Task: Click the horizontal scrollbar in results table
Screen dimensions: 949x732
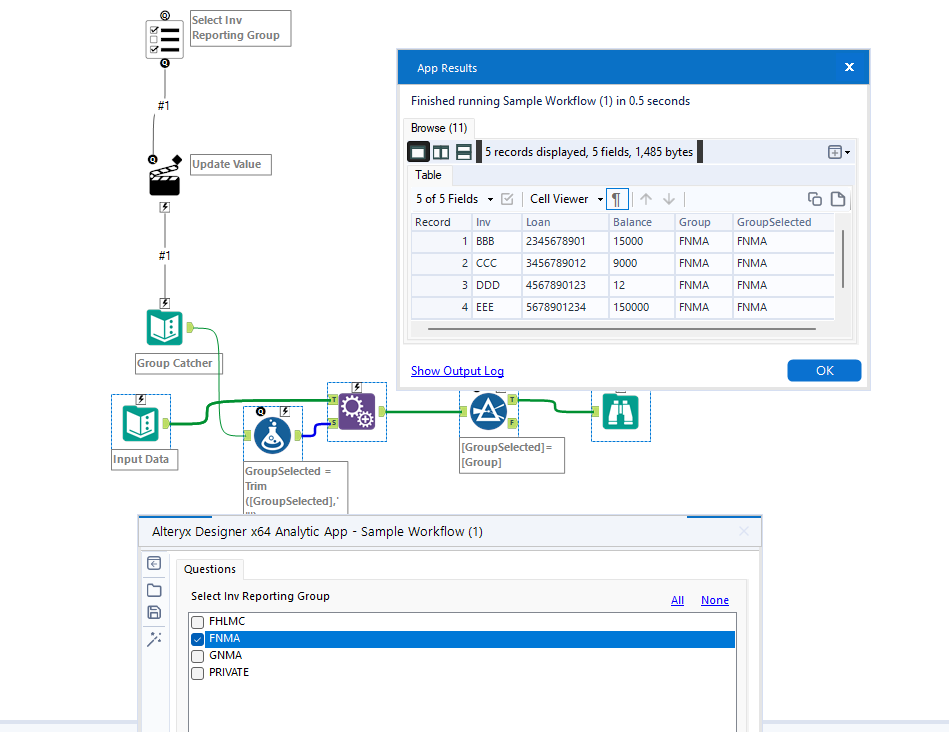Action: click(x=622, y=329)
